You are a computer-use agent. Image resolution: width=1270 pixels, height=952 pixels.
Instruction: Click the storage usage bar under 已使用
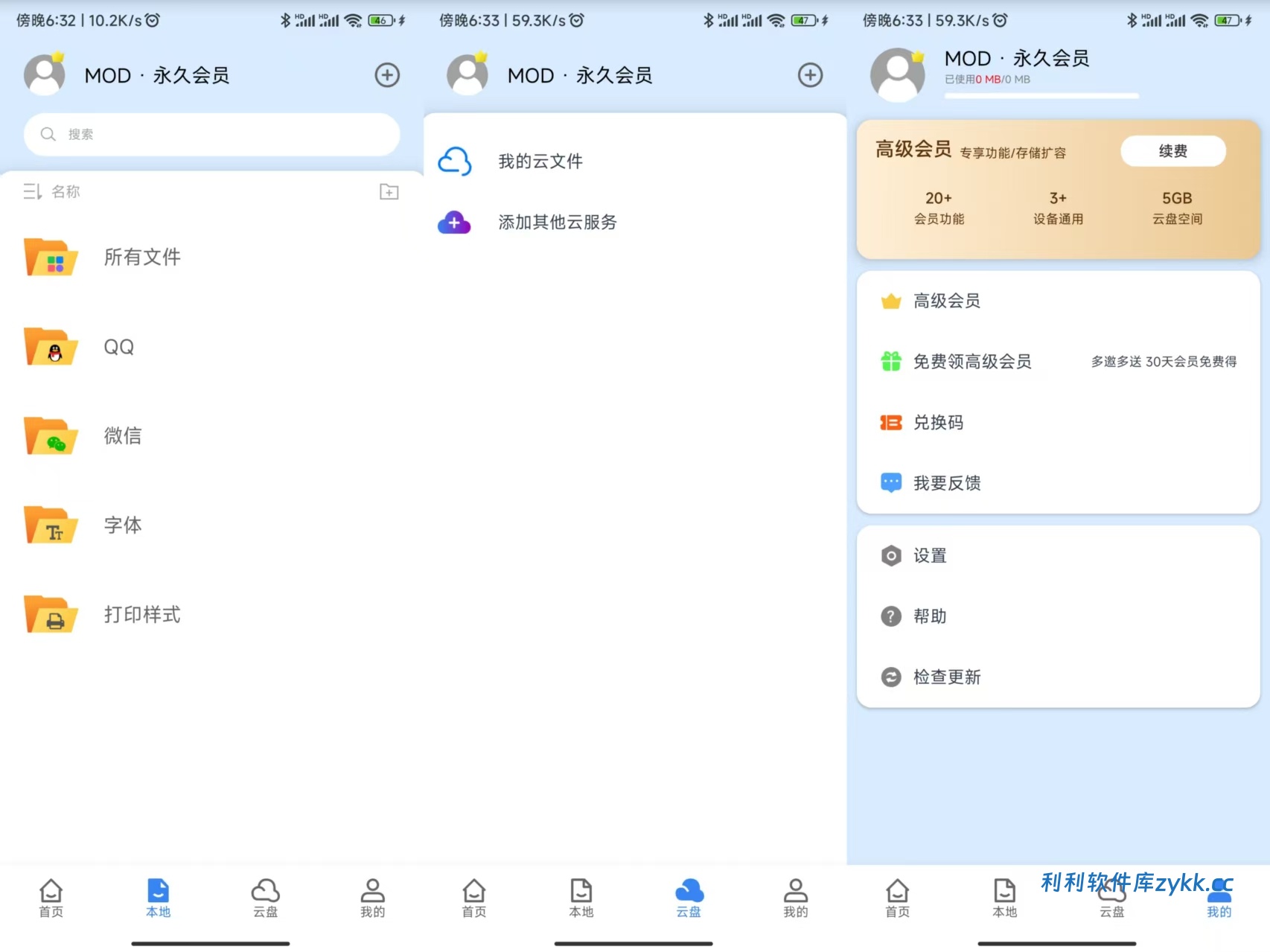pos(1041,96)
